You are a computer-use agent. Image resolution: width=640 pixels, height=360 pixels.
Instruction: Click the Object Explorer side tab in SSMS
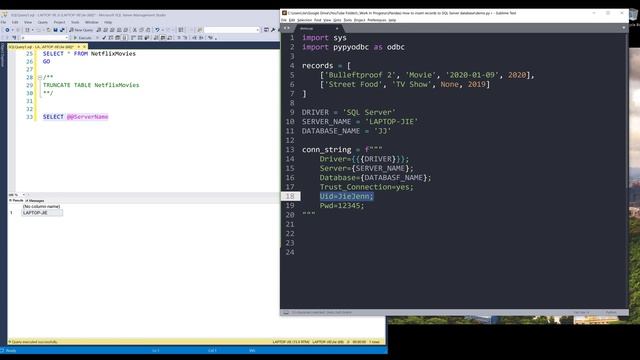click(2, 55)
